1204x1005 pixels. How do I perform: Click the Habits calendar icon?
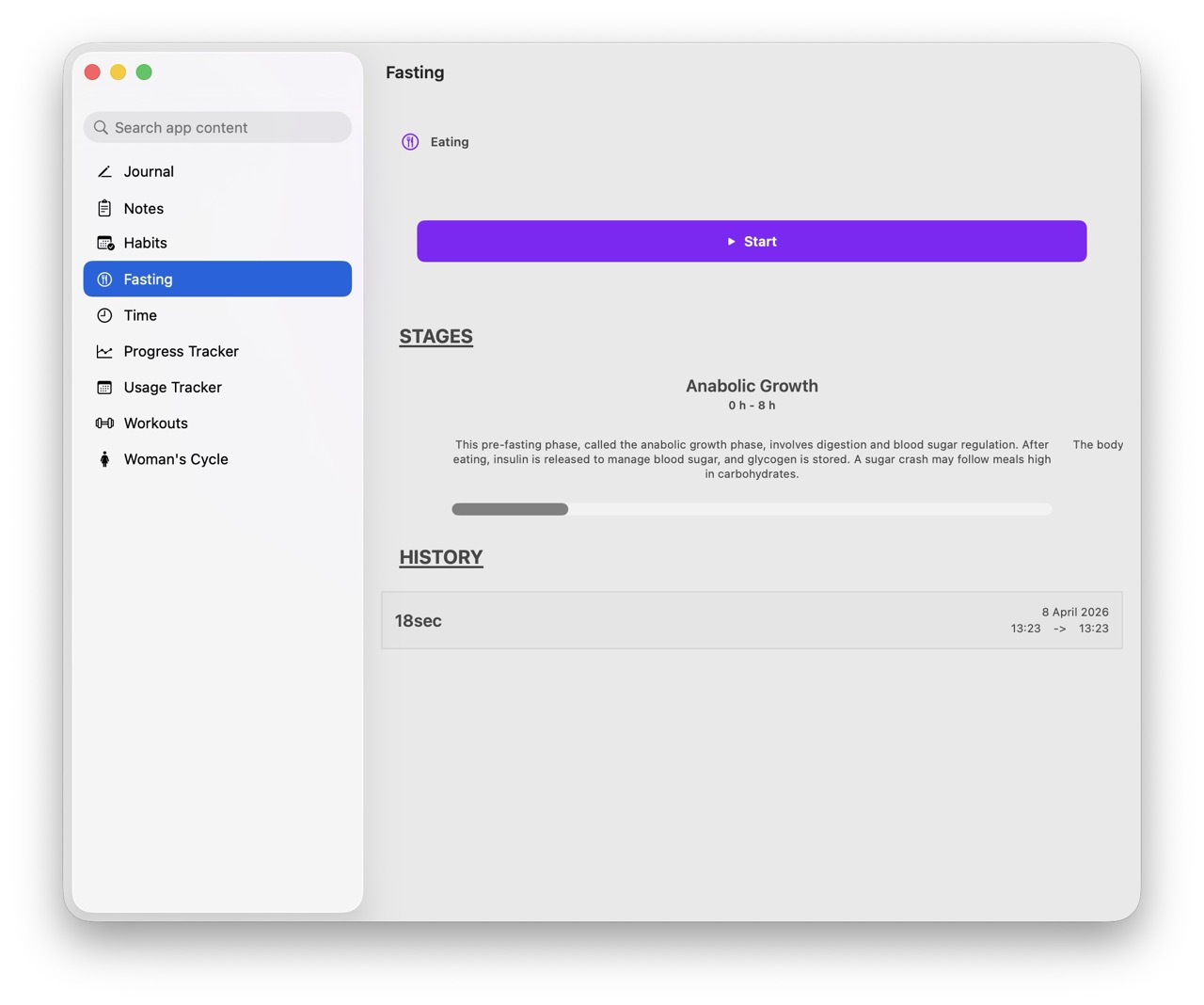[106, 243]
